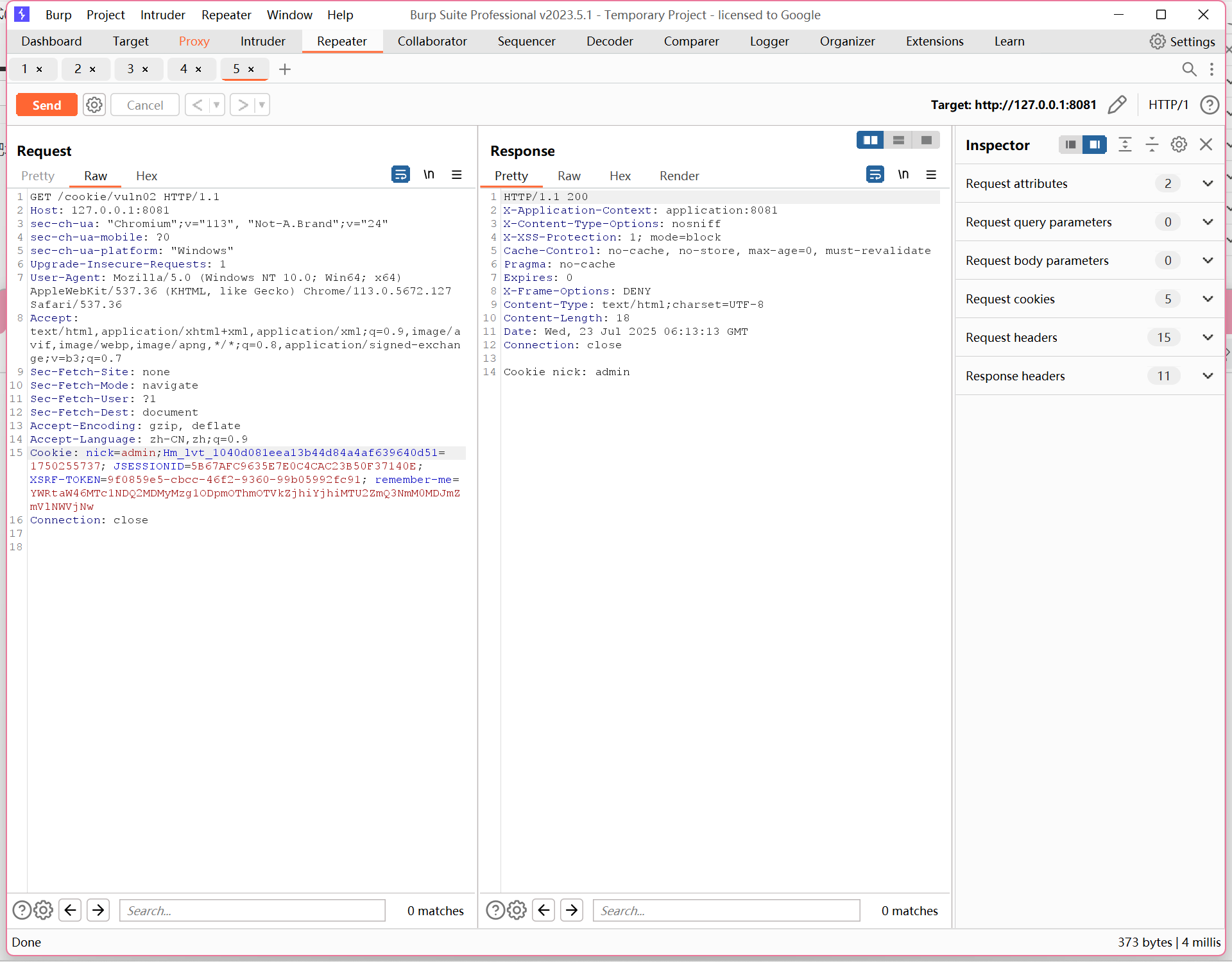Click the Repeater tab search magnifier icon
The height and width of the screenshot is (962, 1232).
click(x=1189, y=69)
